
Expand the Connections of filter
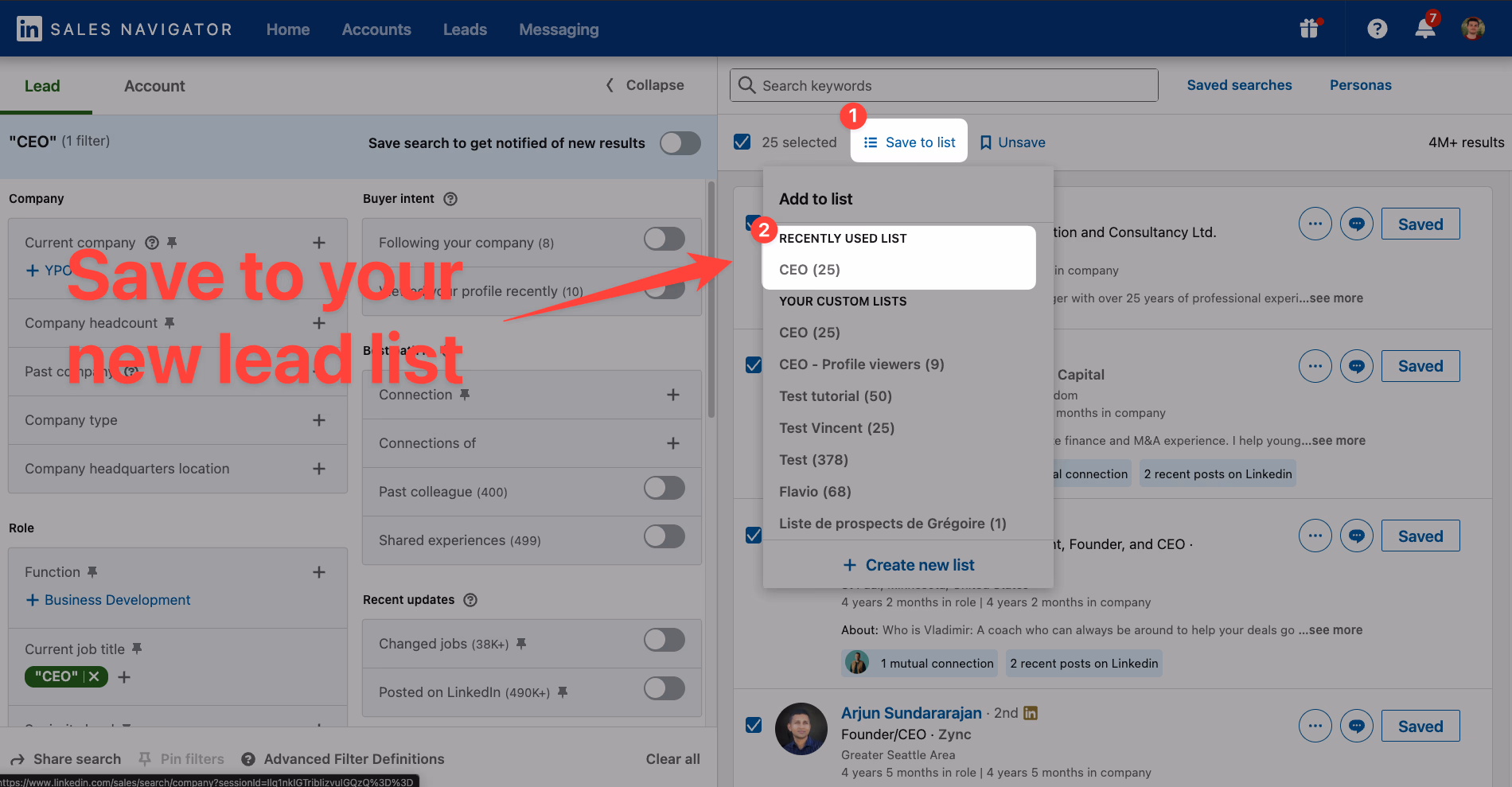coord(673,443)
